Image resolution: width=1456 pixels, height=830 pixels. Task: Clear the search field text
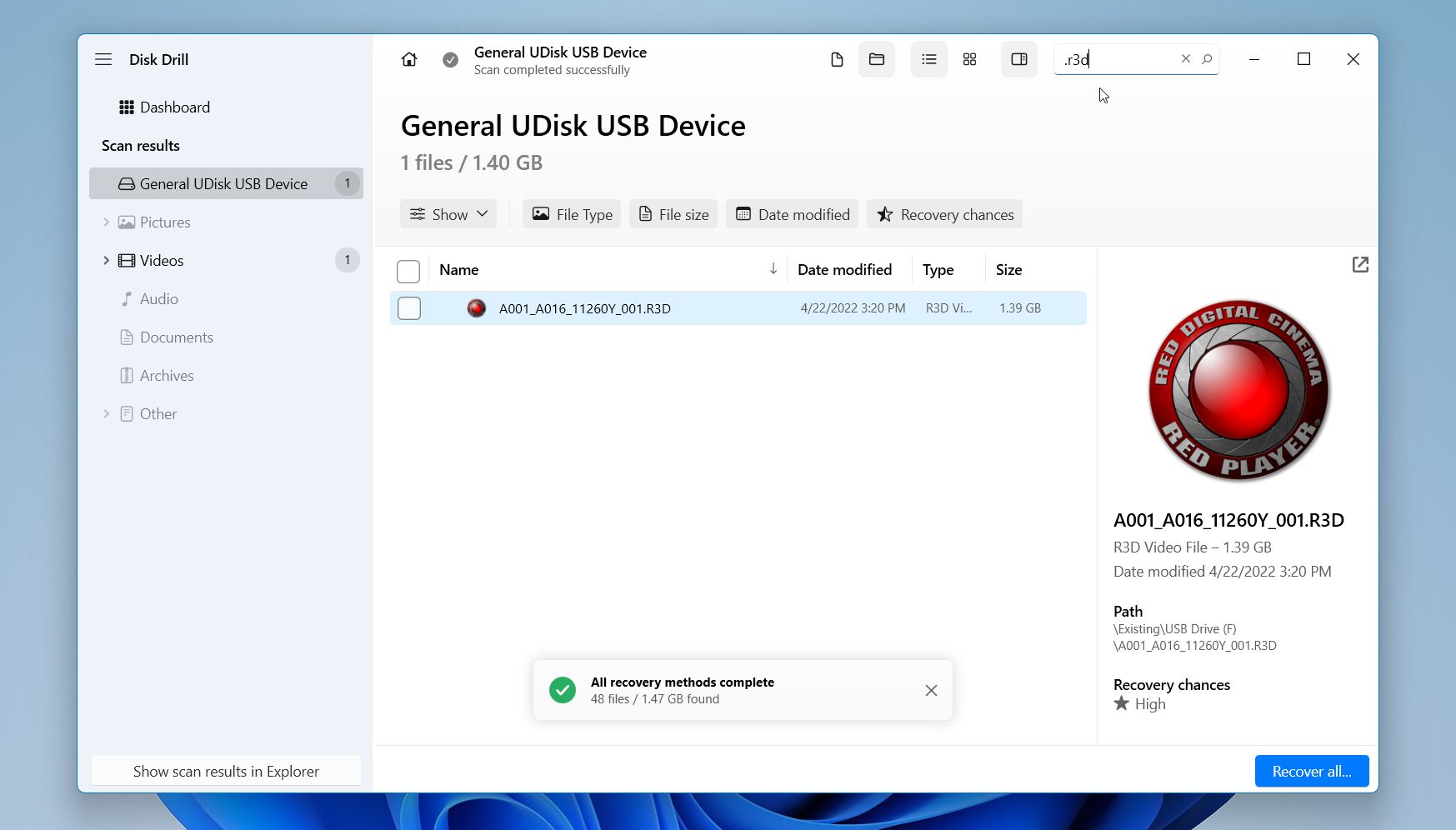tap(1185, 58)
